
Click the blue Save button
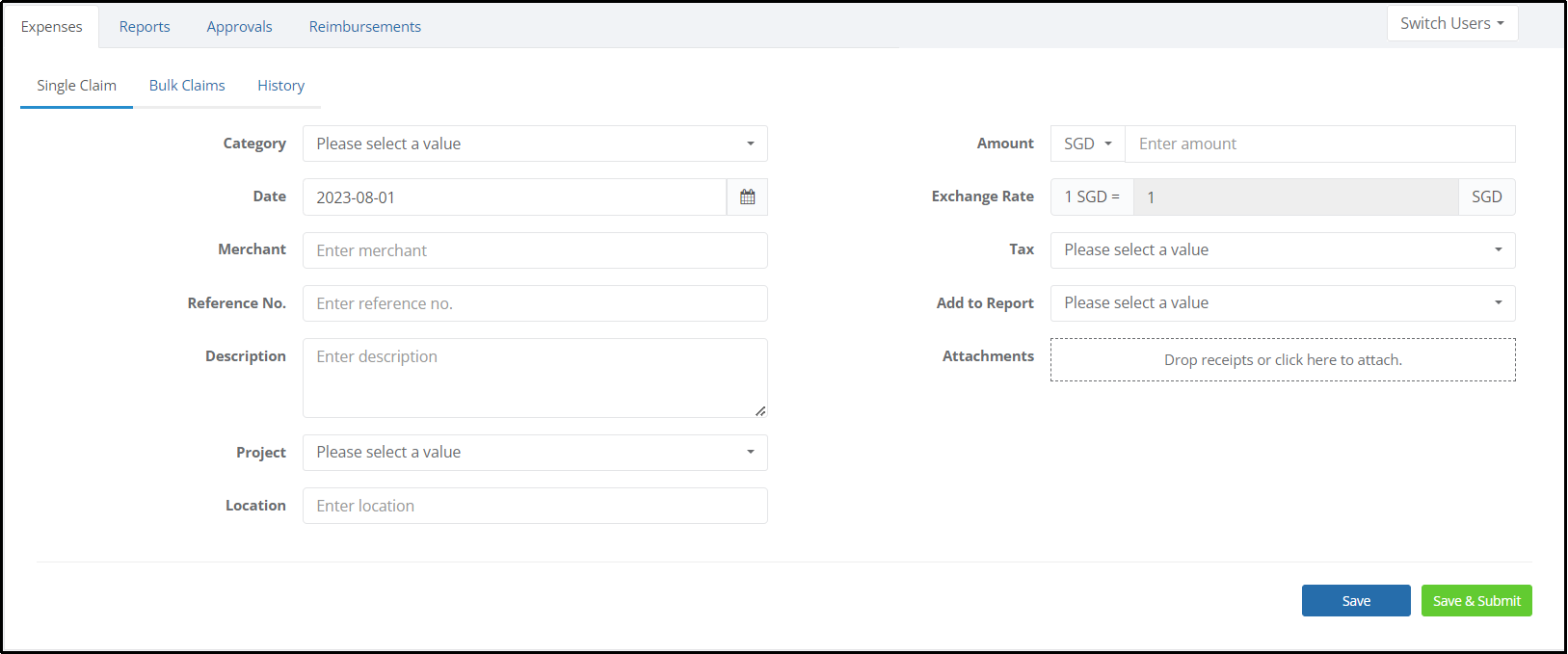click(x=1356, y=601)
